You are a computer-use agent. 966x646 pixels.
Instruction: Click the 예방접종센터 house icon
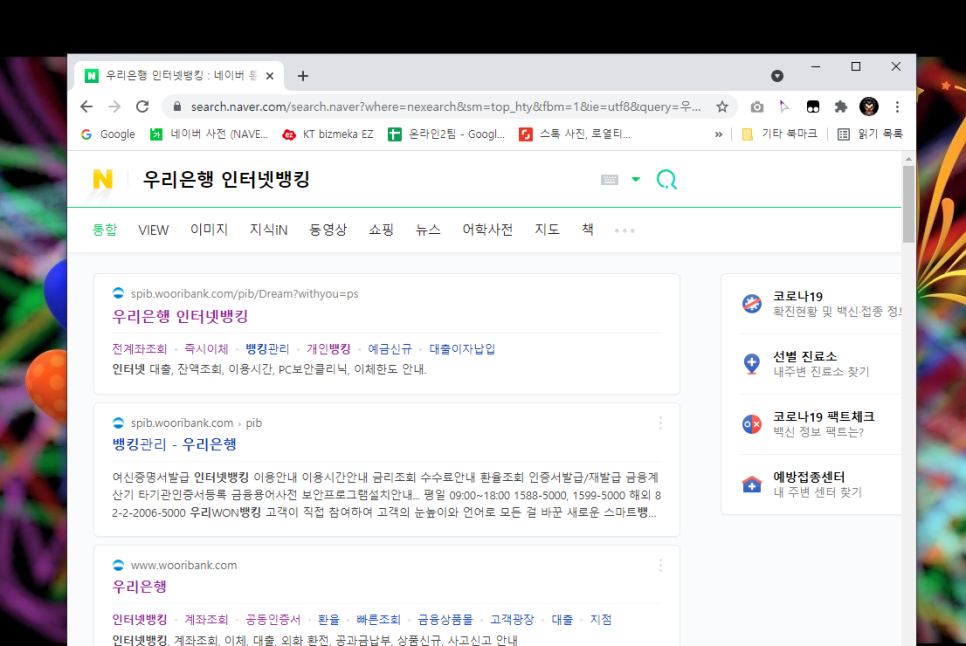pyautogui.click(x=752, y=485)
